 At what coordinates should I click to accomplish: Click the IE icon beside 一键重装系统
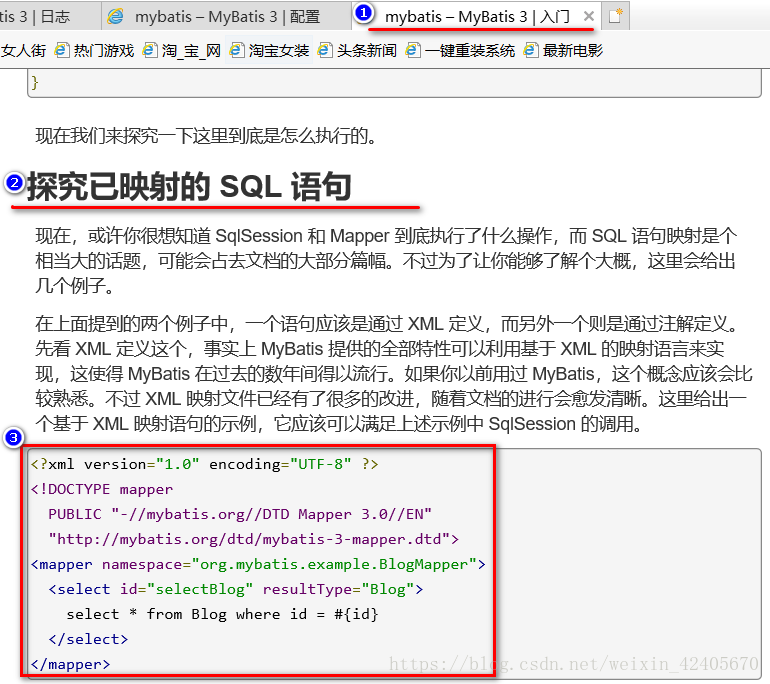413,50
